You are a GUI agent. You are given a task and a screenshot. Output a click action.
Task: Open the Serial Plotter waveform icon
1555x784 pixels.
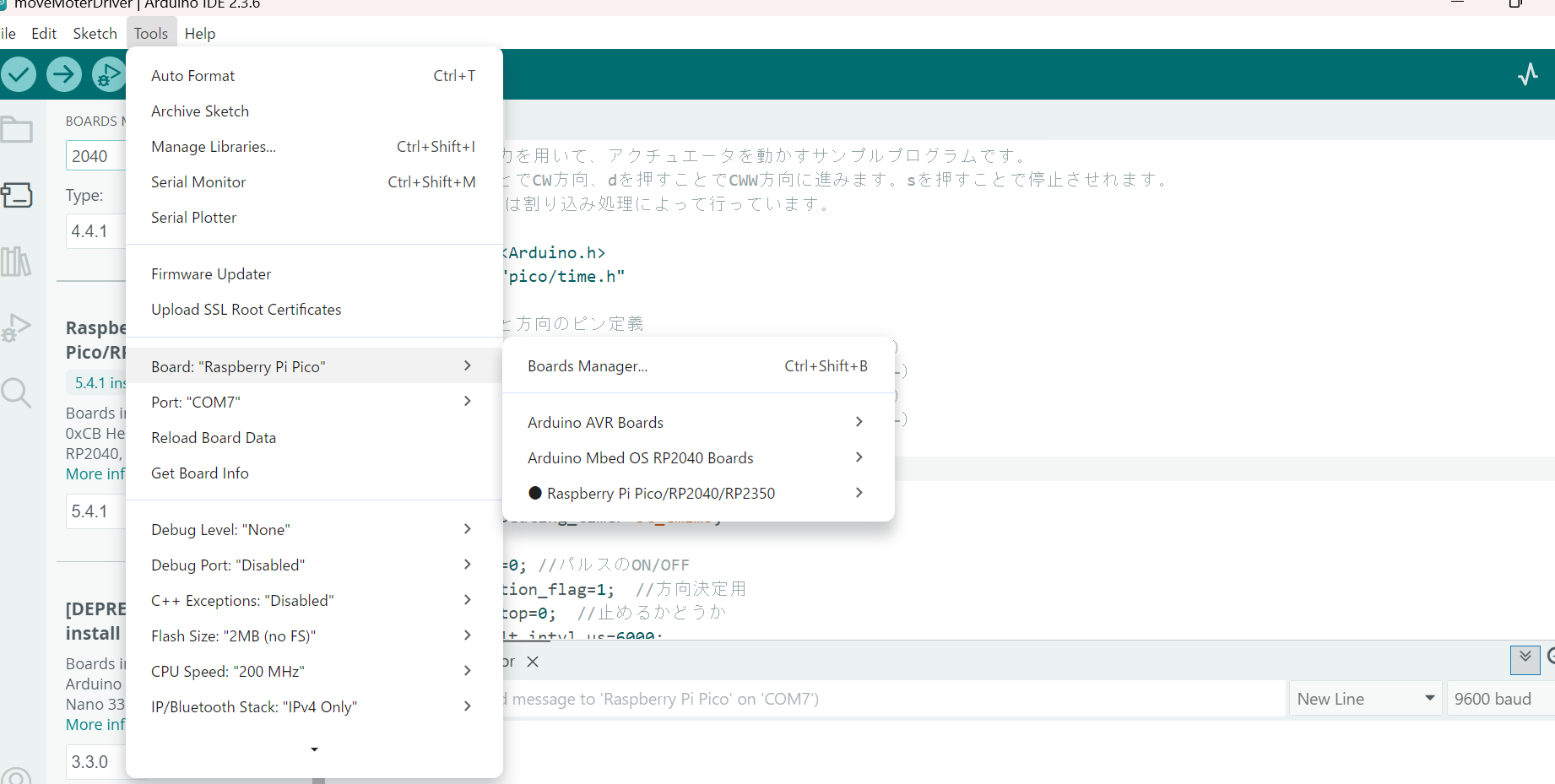1527,74
